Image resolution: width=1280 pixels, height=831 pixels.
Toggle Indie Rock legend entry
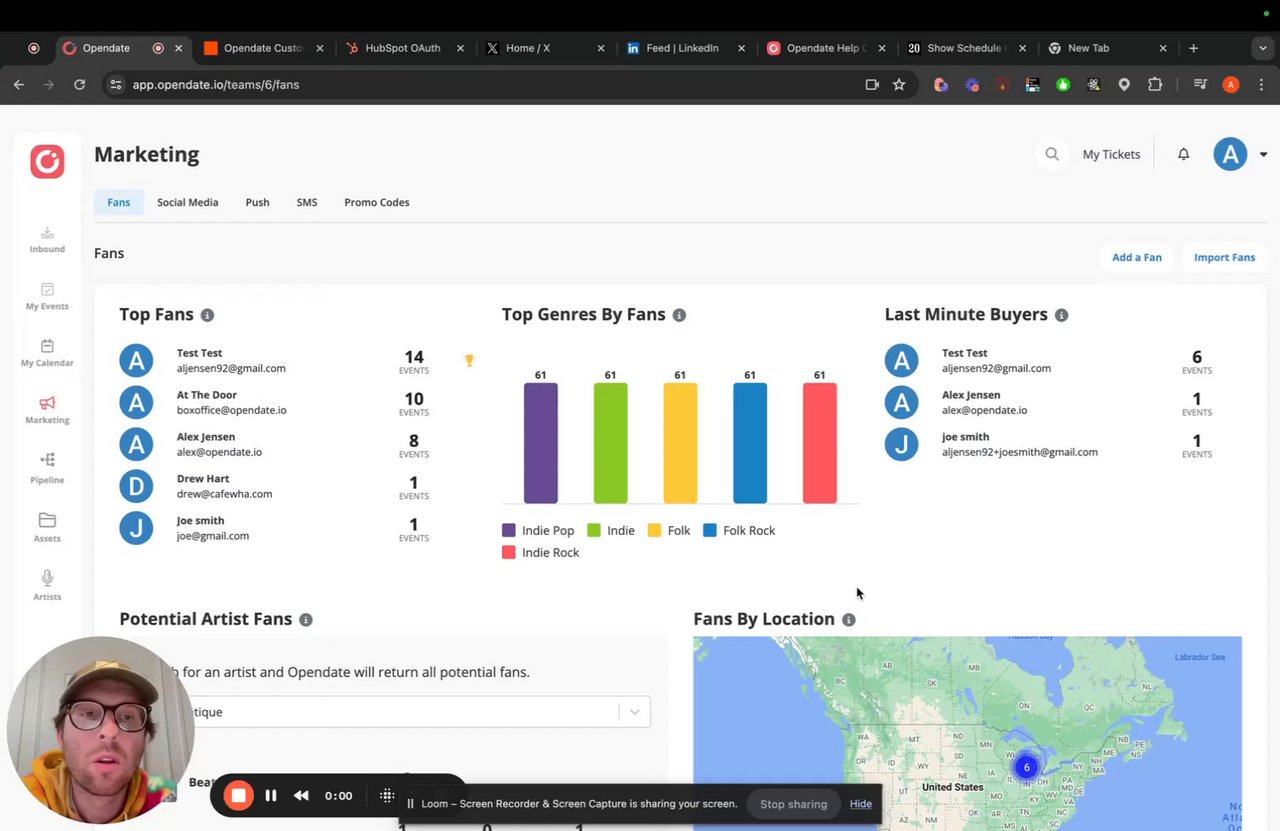coord(540,553)
